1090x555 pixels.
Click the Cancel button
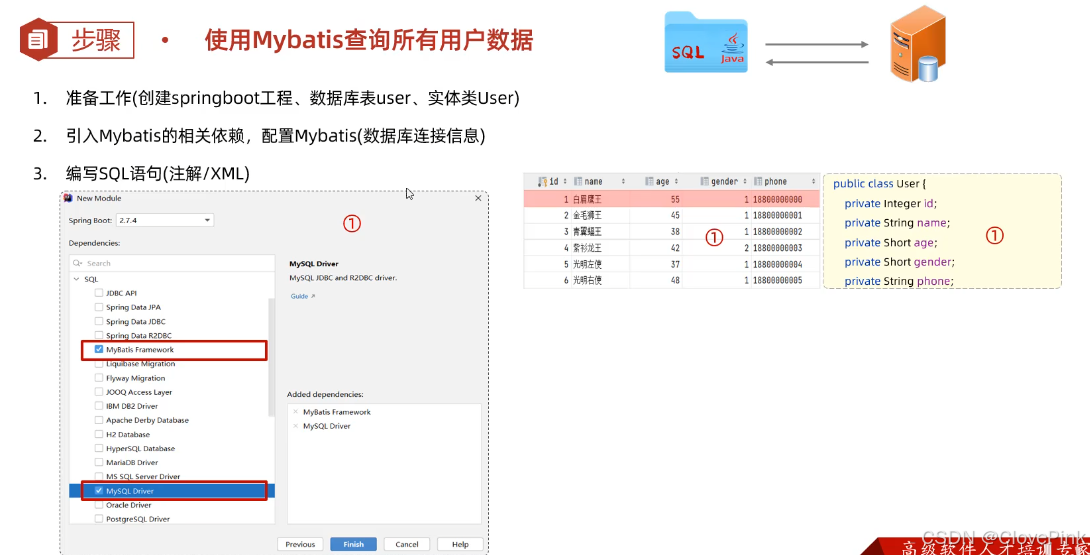407,544
